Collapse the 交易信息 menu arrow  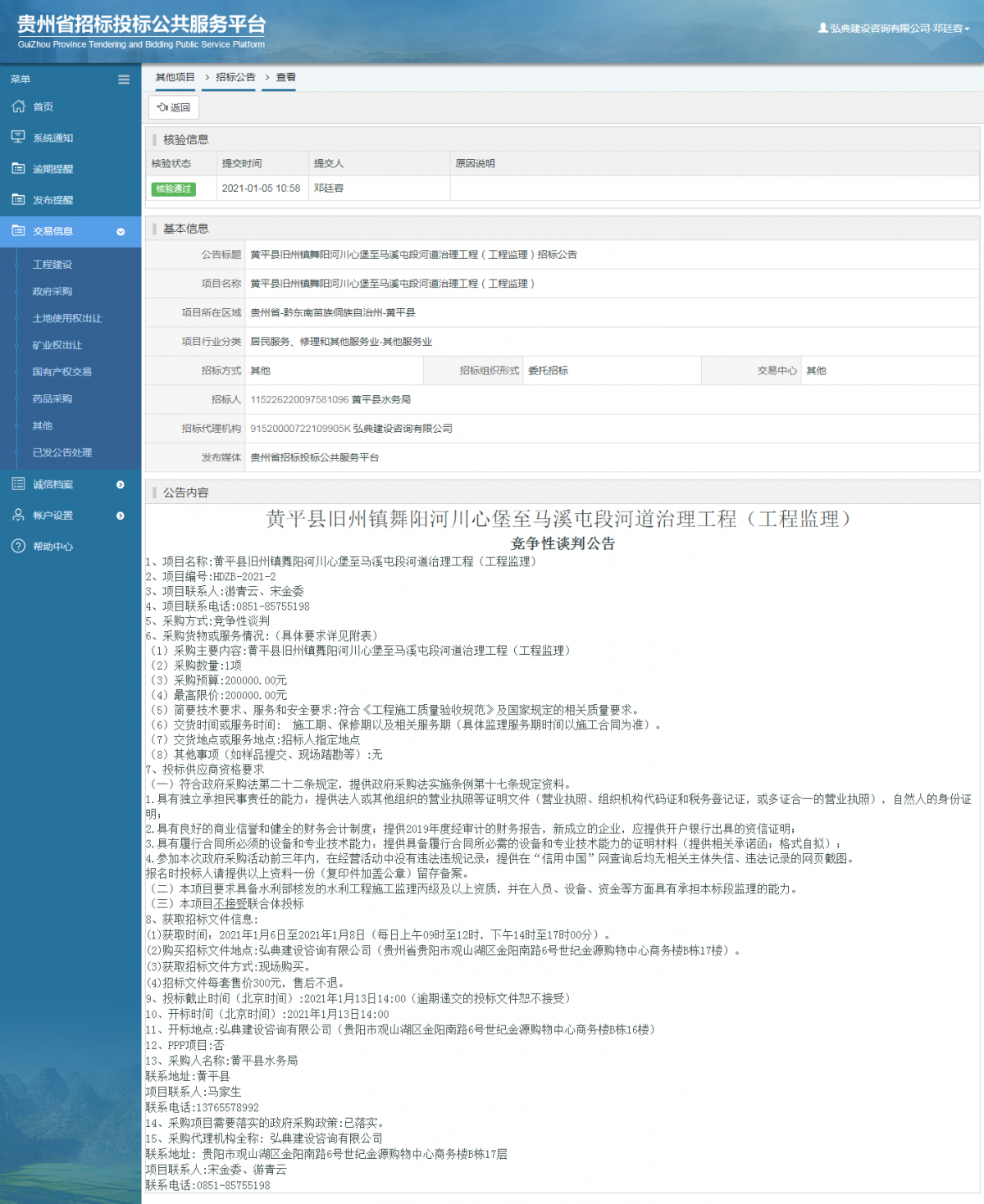click(x=121, y=232)
